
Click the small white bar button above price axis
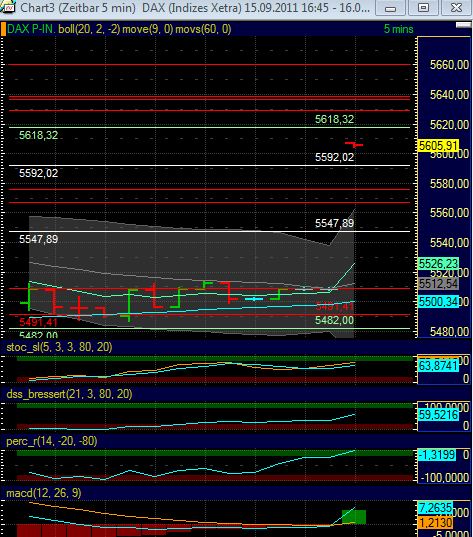click(x=463, y=25)
